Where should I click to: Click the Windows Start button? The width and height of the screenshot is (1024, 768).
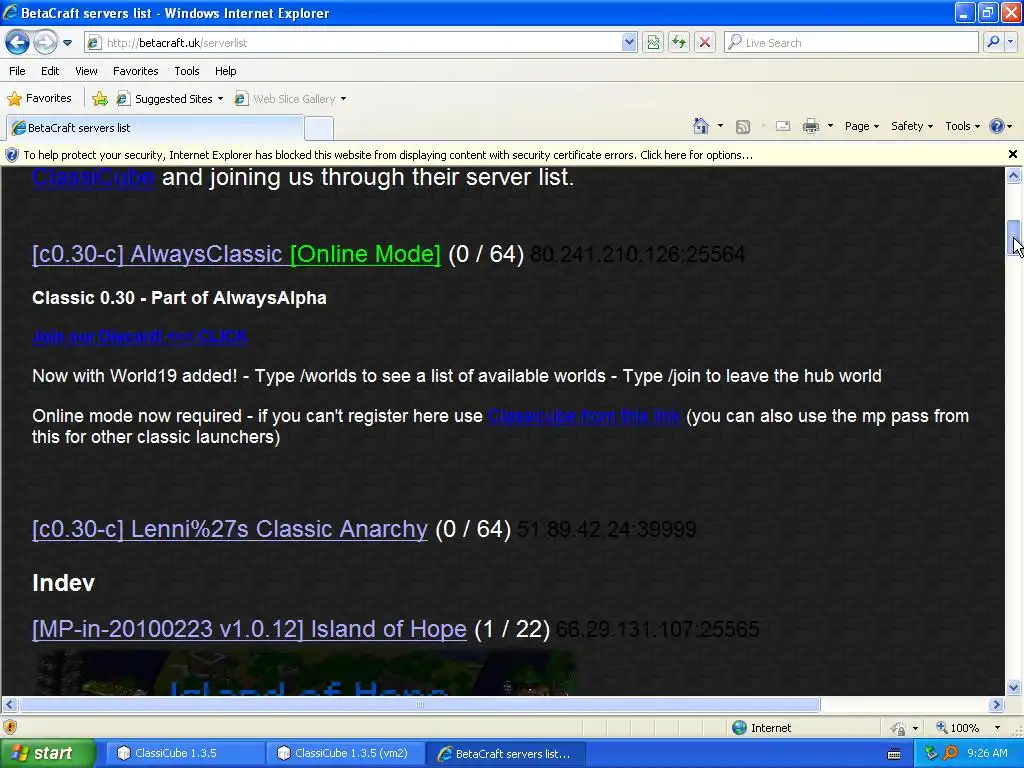click(x=47, y=753)
